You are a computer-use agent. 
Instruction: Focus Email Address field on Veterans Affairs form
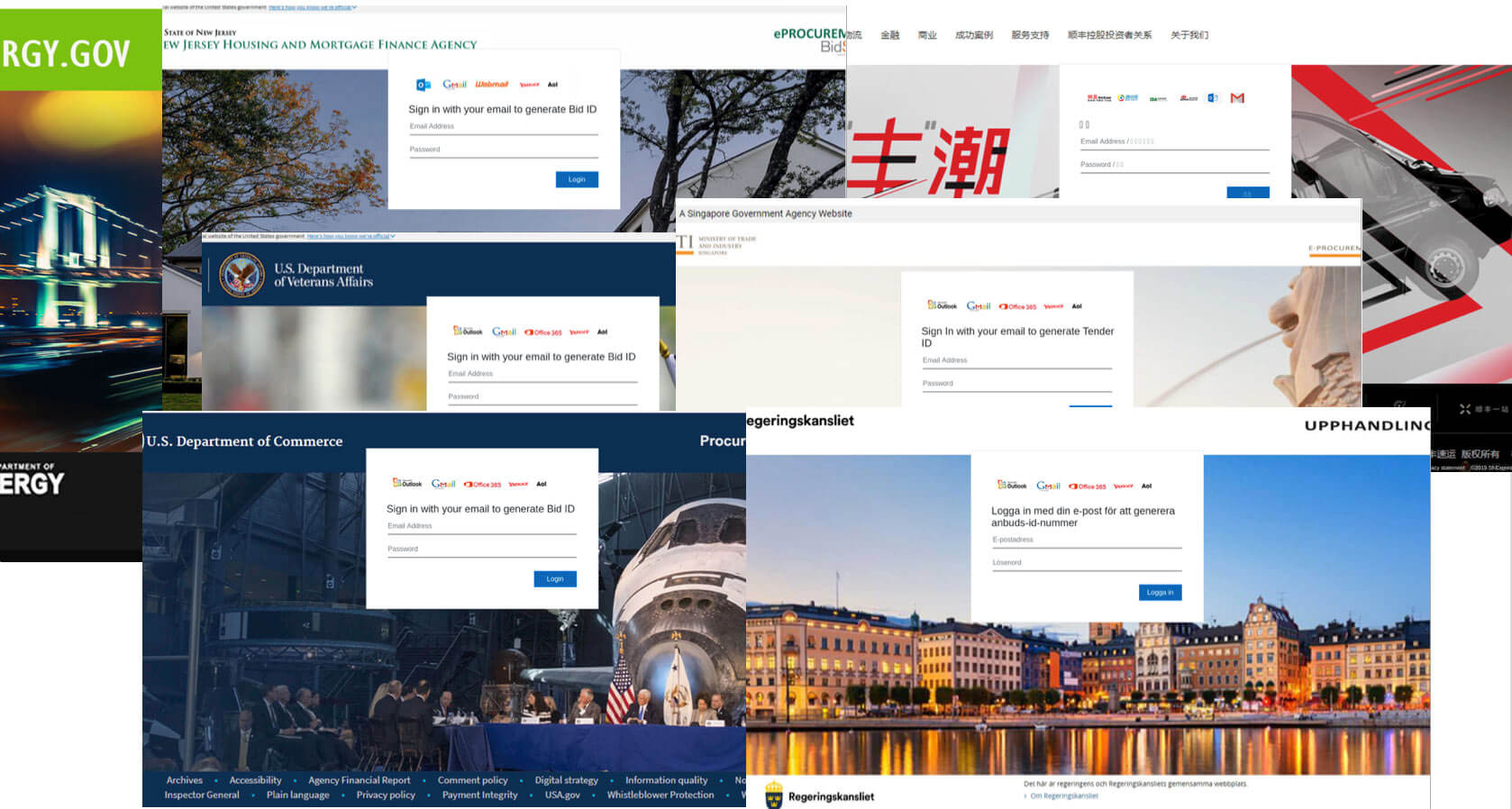coord(542,375)
